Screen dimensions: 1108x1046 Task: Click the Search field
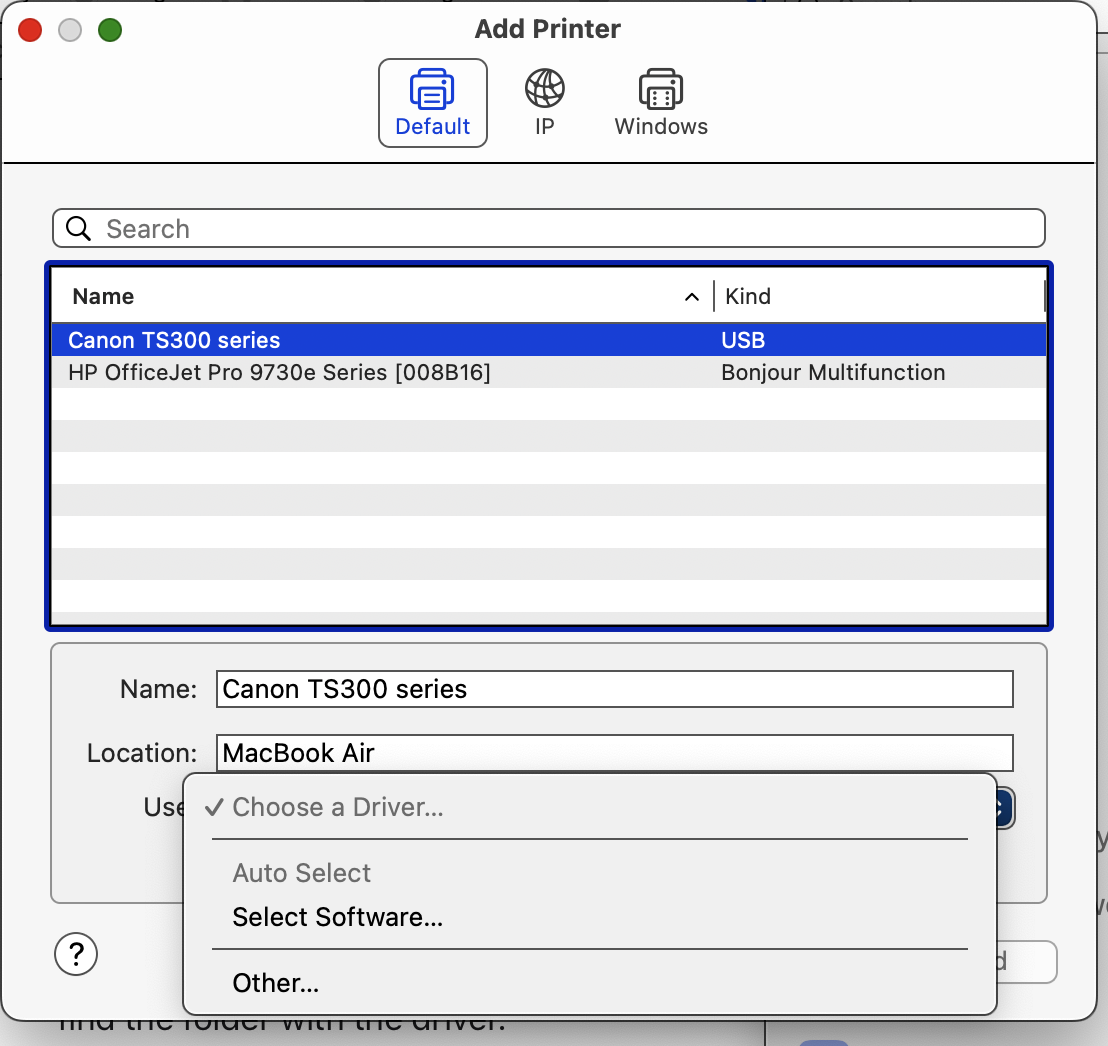click(x=548, y=228)
